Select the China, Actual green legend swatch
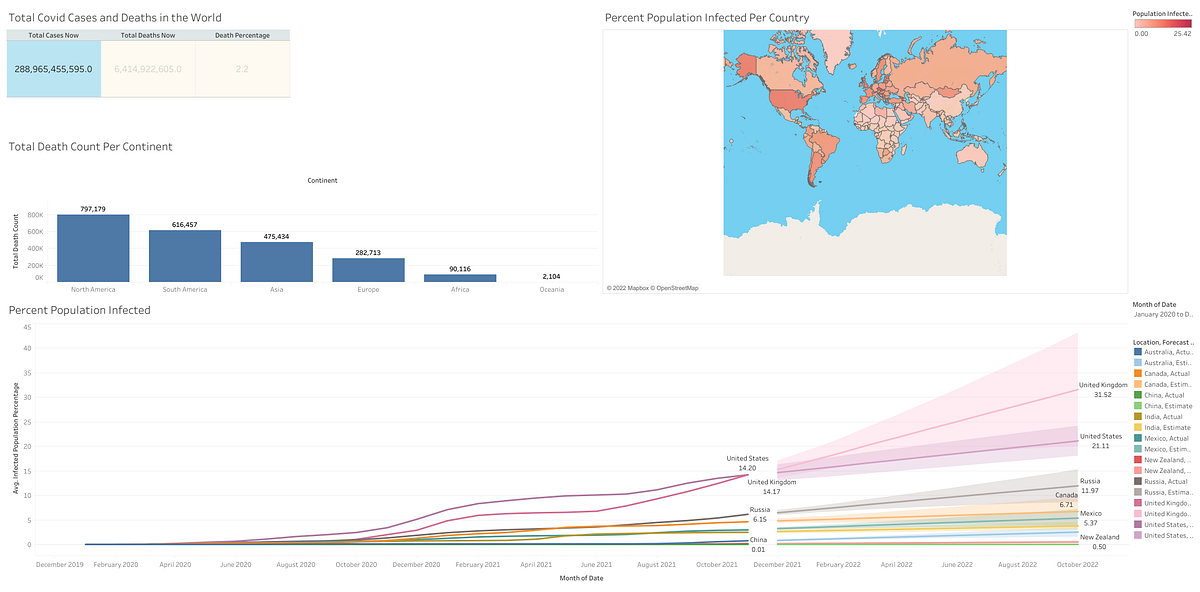 pos(1138,395)
